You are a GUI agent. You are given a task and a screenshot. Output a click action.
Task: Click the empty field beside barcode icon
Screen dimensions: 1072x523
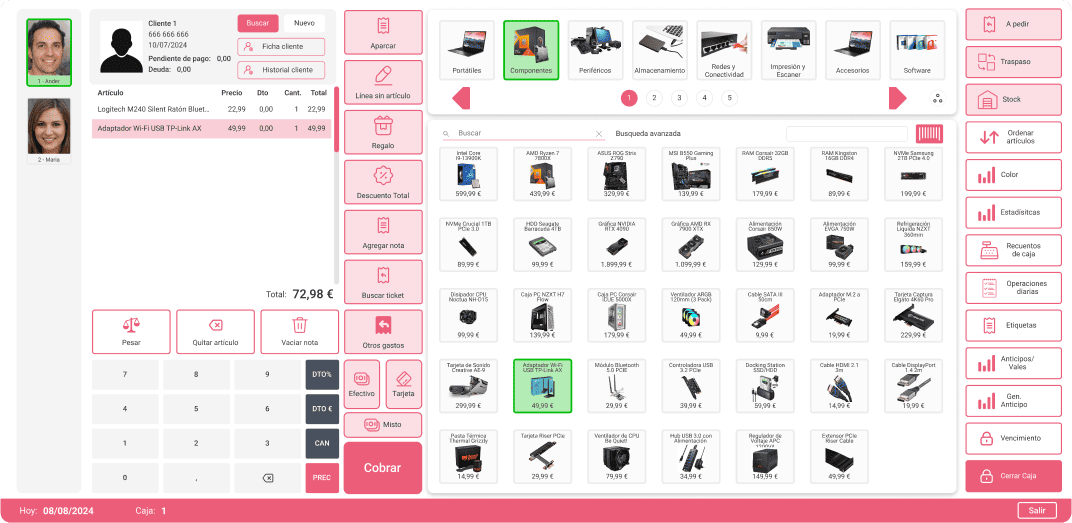(846, 134)
